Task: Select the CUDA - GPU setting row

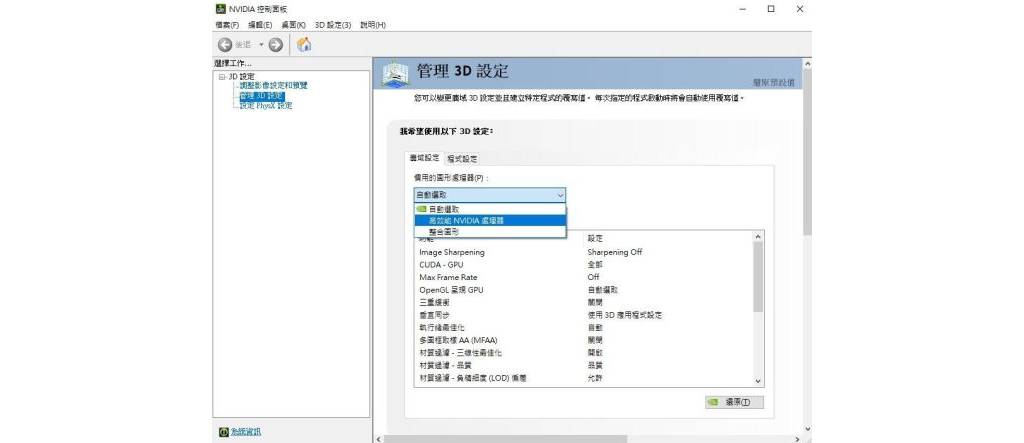Action: pyautogui.click(x=583, y=265)
